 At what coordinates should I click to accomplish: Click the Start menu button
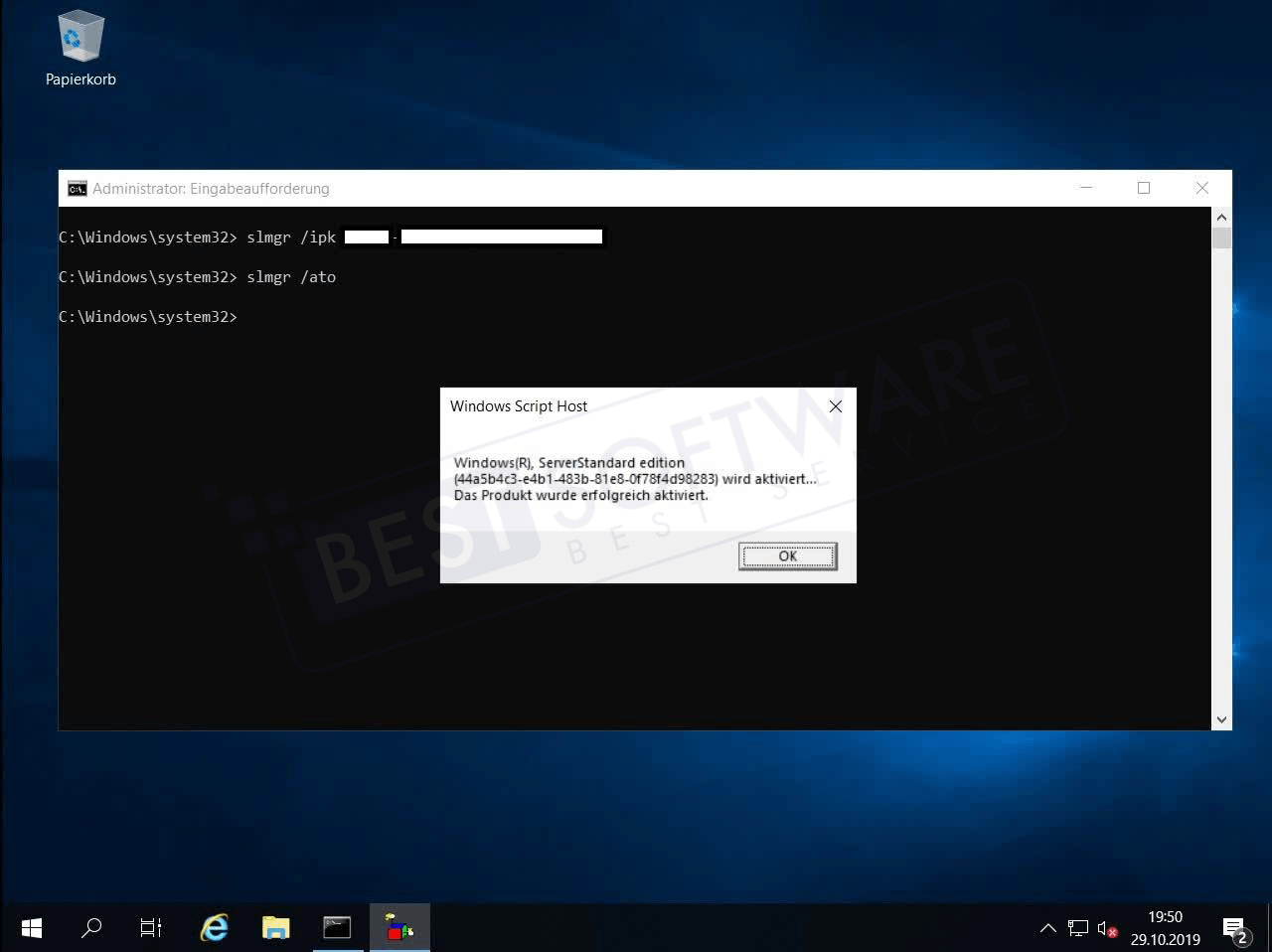(31, 927)
